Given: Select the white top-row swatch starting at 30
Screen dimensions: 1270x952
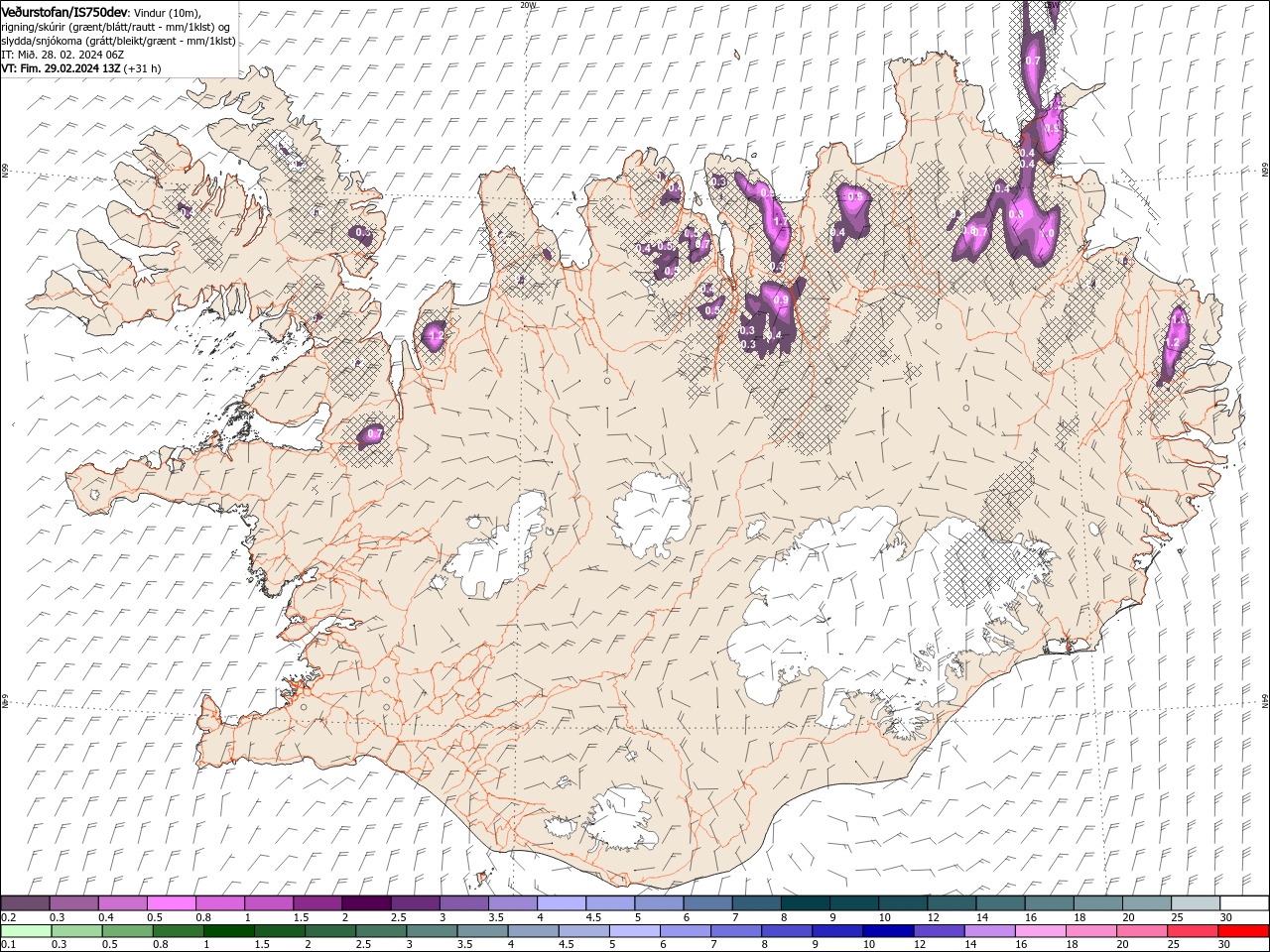Looking at the screenshot, I should [1244, 903].
